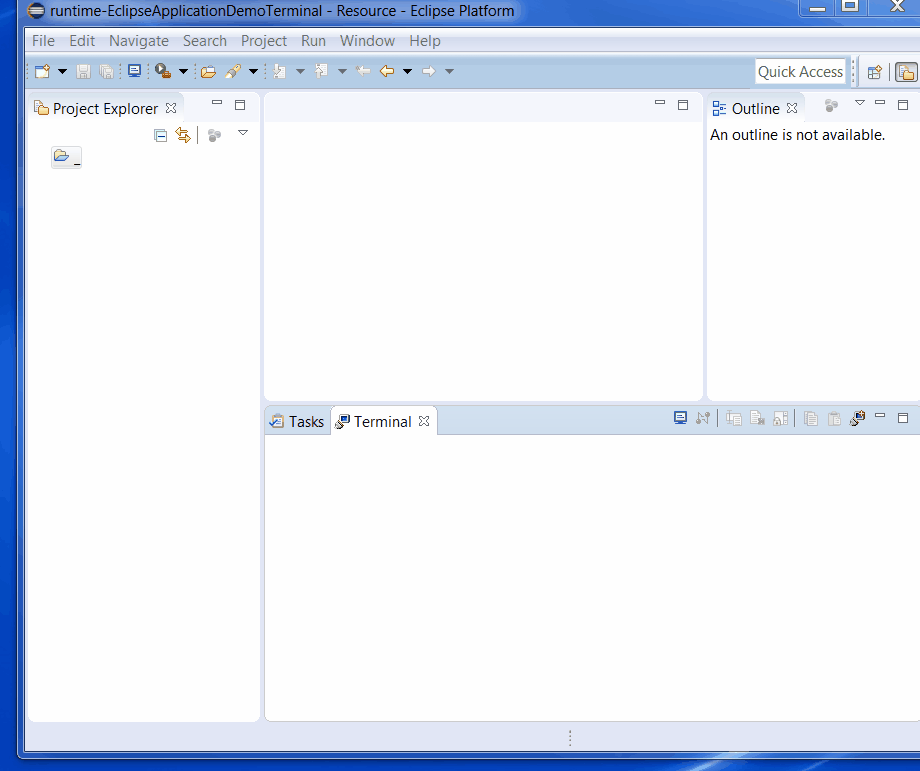Expand the External Tools dropdown arrow
Image resolution: width=920 pixels, height=771 pixels.
coord(183,71)
